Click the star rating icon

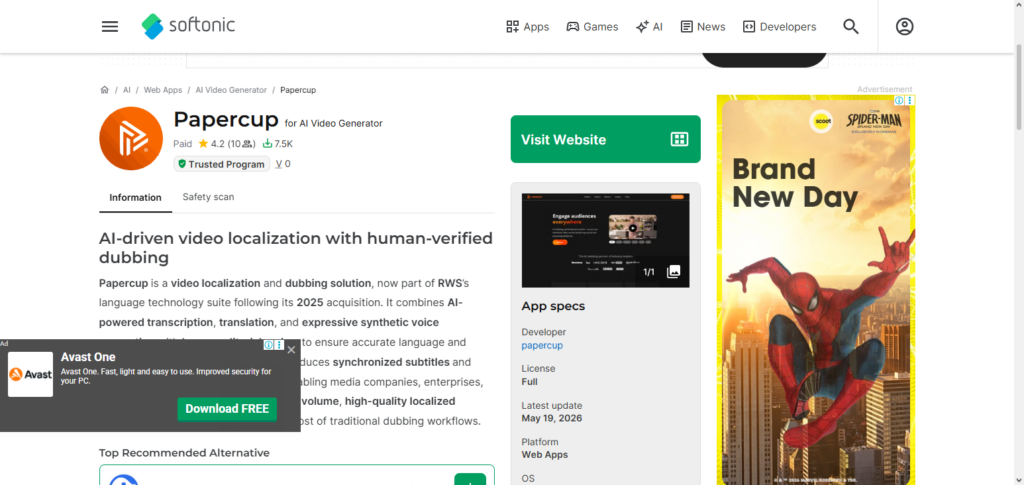(203, 144)
